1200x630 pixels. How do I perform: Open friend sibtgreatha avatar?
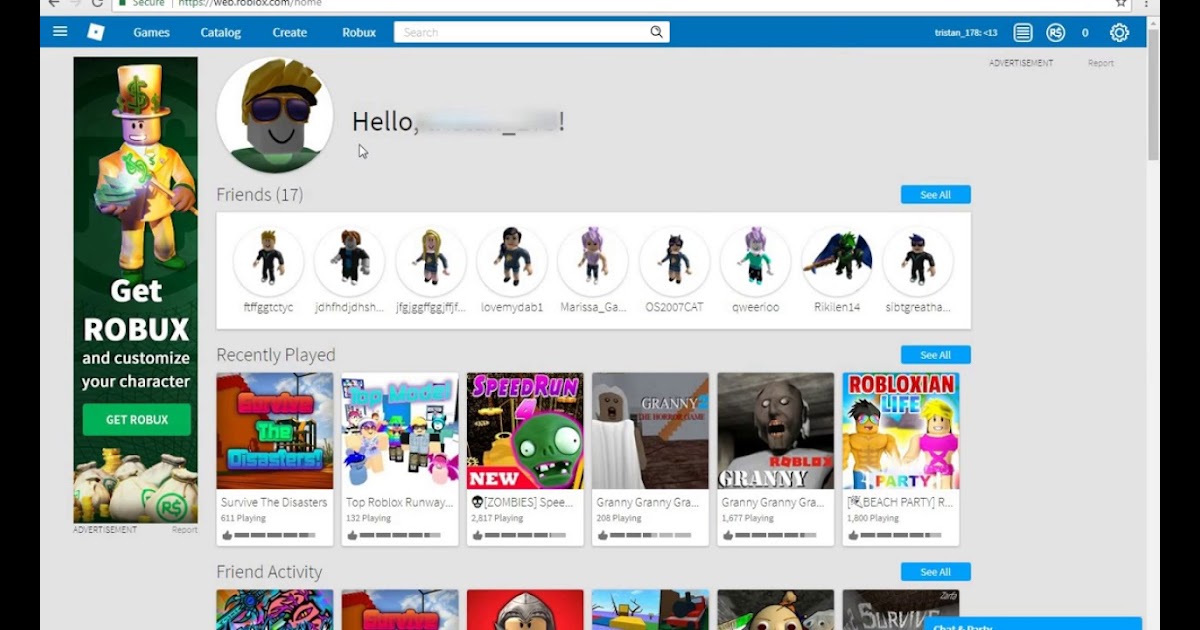click(x=918, y=261)
